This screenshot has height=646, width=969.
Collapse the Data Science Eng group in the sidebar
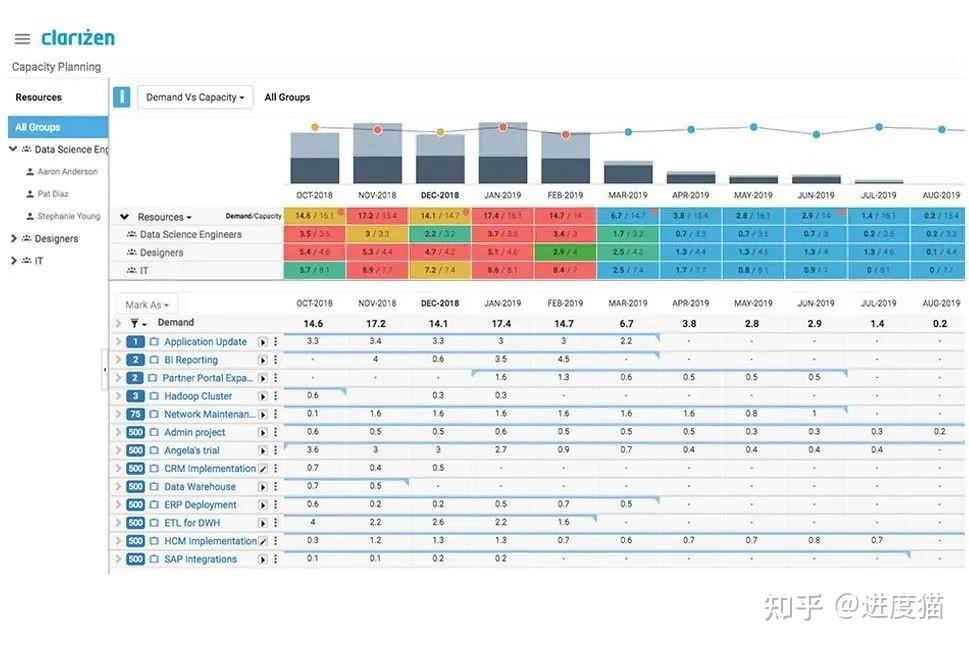[13, 149]
